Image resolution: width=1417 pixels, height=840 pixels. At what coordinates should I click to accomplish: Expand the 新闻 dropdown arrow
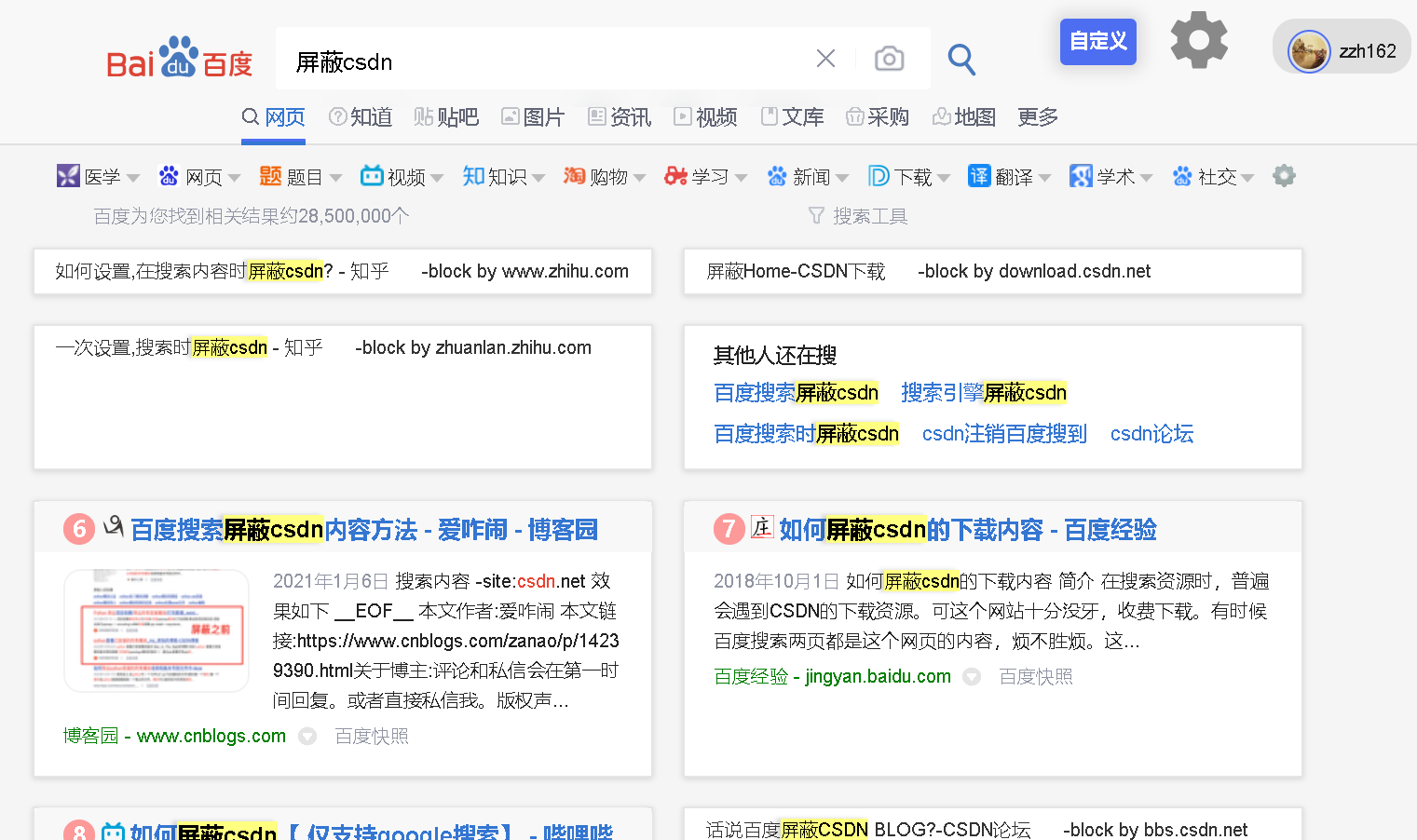click(x=842, y=178)
